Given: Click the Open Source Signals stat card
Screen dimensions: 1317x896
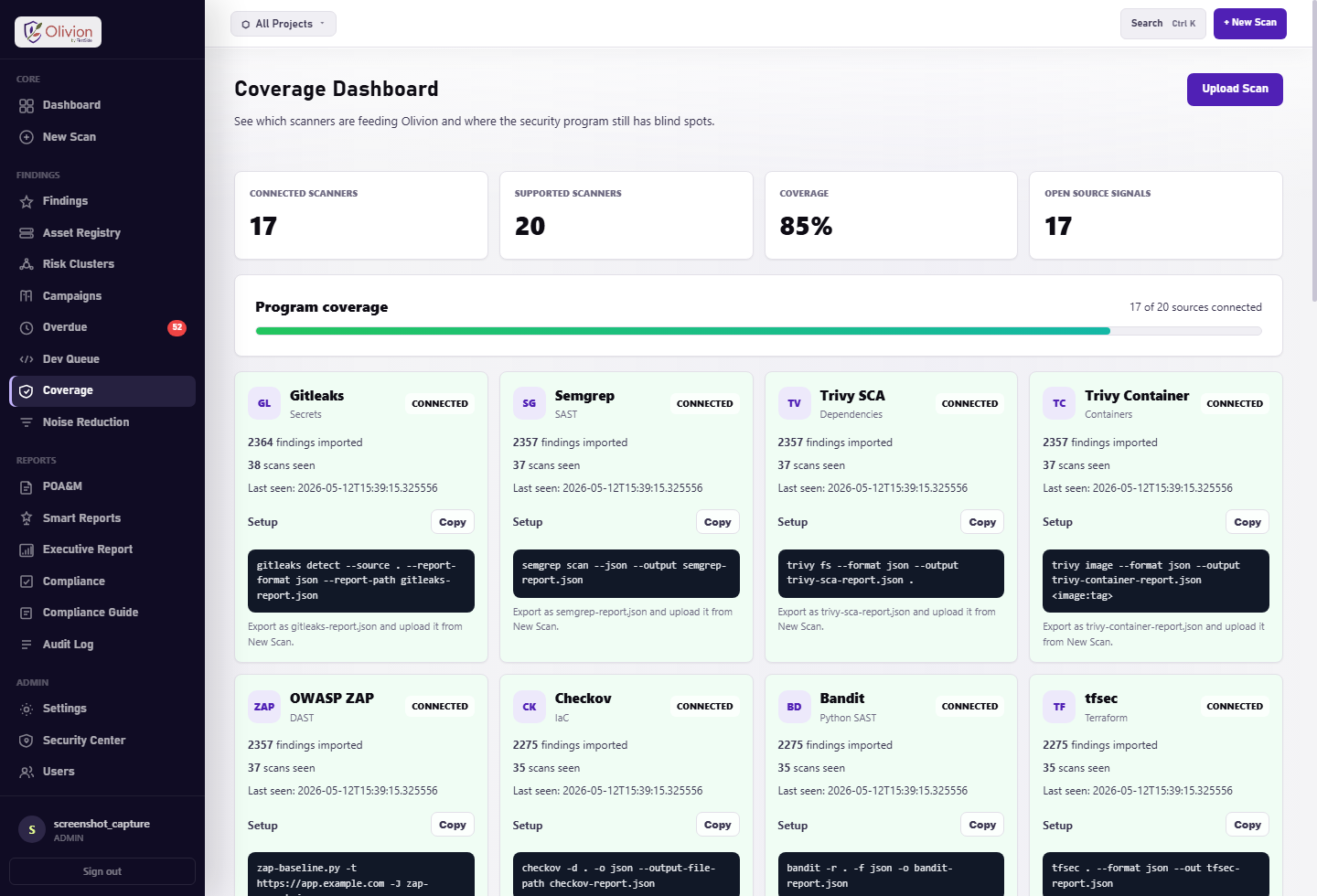Looking at the screenshot, I should [1156, 216].
